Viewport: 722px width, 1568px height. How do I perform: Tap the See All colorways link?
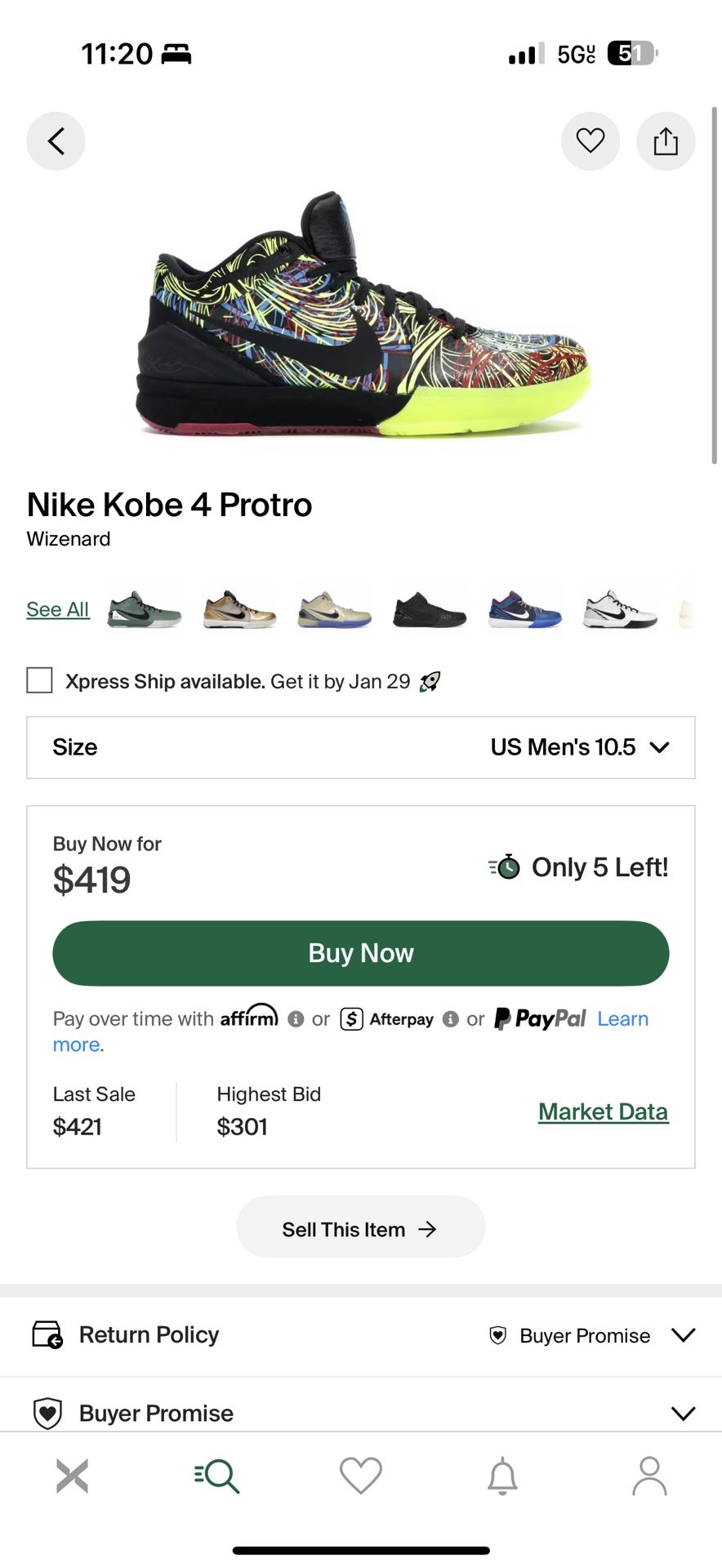pyautogui.click(x=57, y=609)
